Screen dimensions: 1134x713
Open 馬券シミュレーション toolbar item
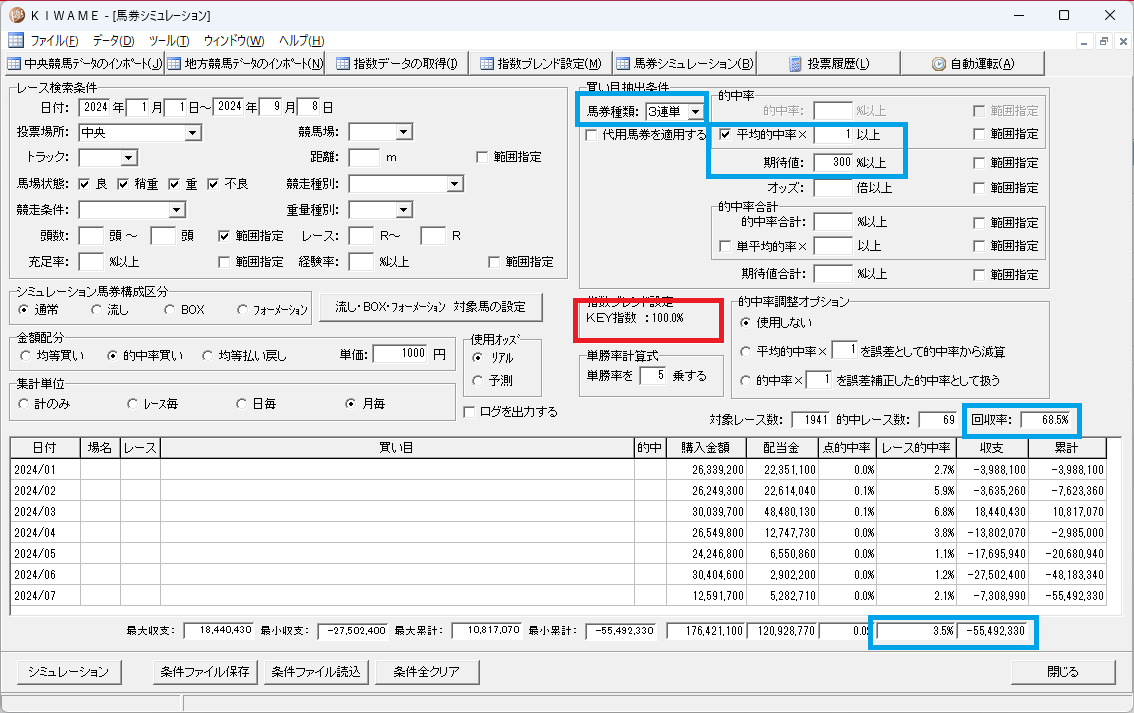tap(684, 64)
